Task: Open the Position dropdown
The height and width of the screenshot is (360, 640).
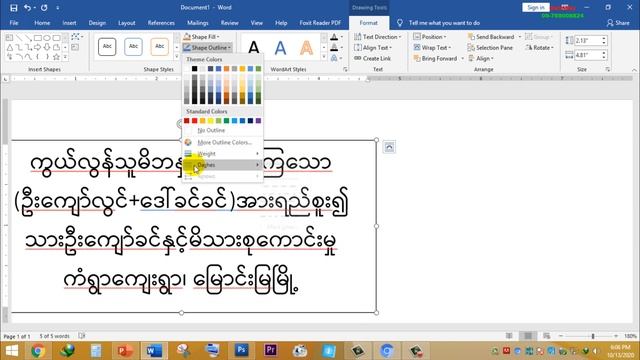Action: pyautogui.click(x=429, y=37)
